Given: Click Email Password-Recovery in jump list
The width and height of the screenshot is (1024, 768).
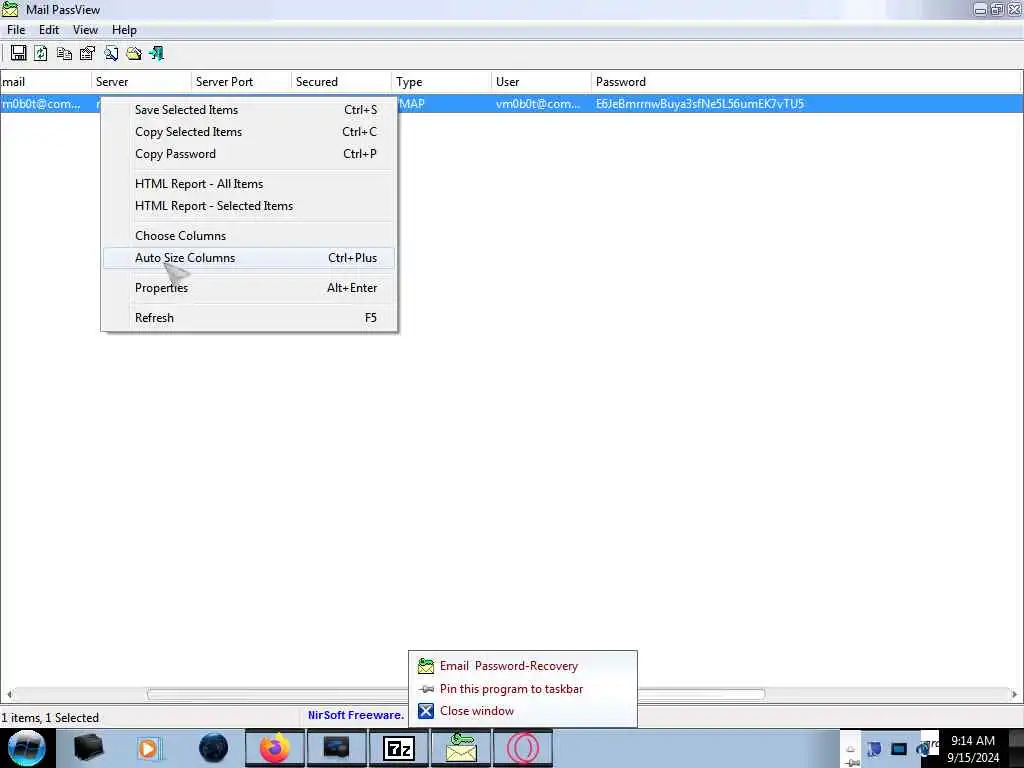Looking at the screenshot, I should click(522, 666).
